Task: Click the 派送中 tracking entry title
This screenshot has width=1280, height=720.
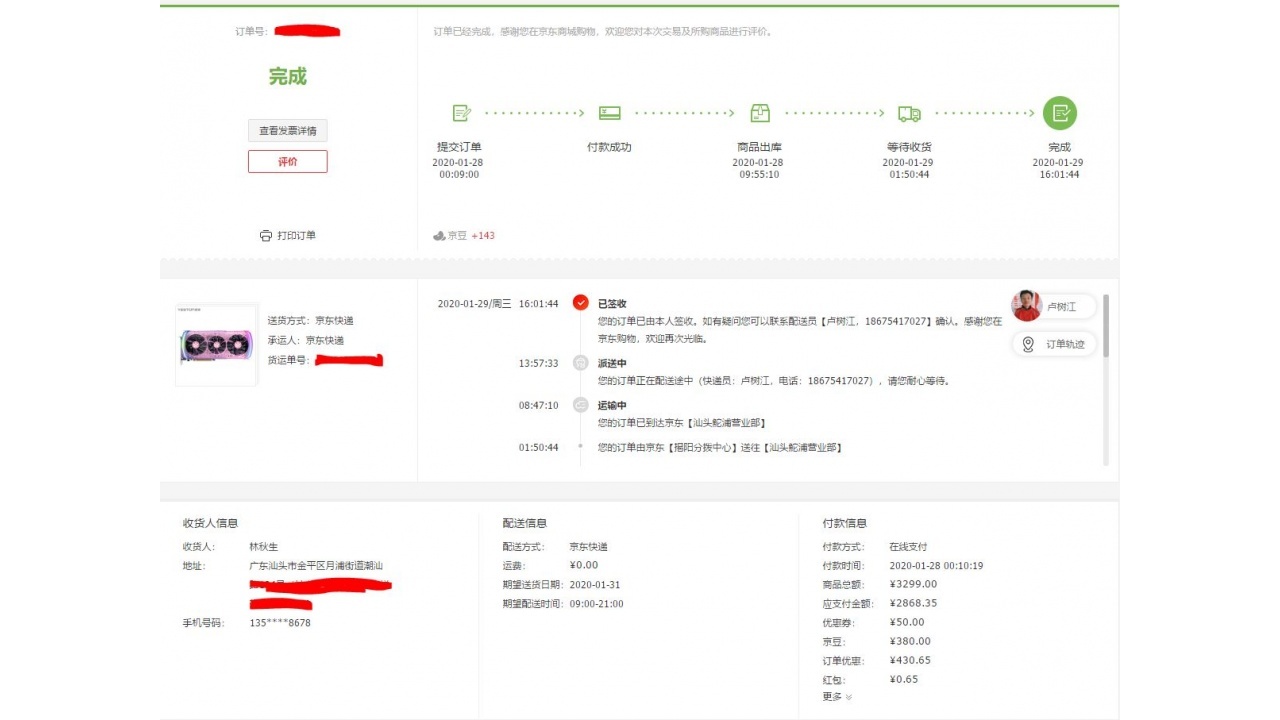Action: (612, 363)
